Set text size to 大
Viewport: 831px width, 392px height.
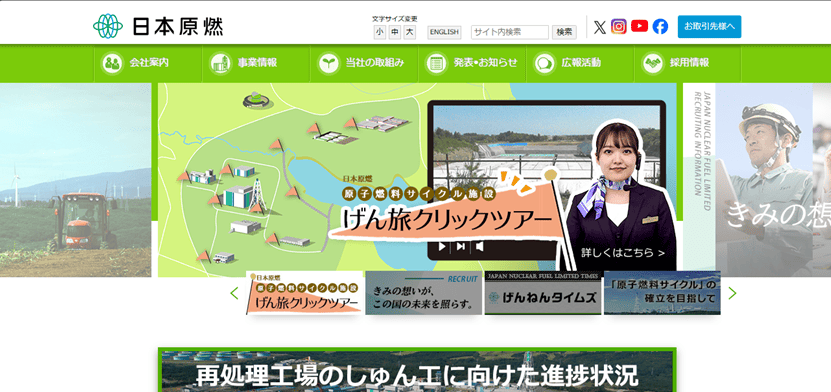click(x=409, y=32)
